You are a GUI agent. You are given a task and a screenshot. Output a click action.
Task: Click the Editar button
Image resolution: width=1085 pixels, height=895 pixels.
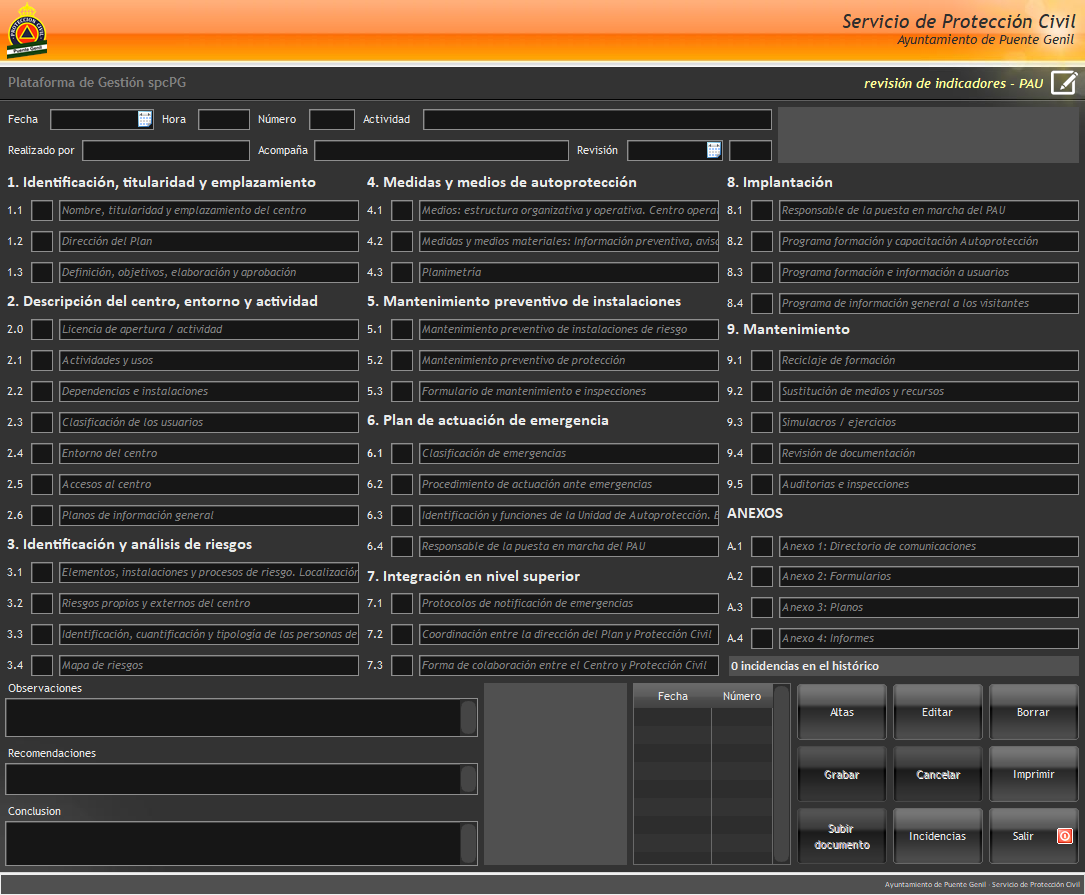pyautogui.click(x=937, y=712)
